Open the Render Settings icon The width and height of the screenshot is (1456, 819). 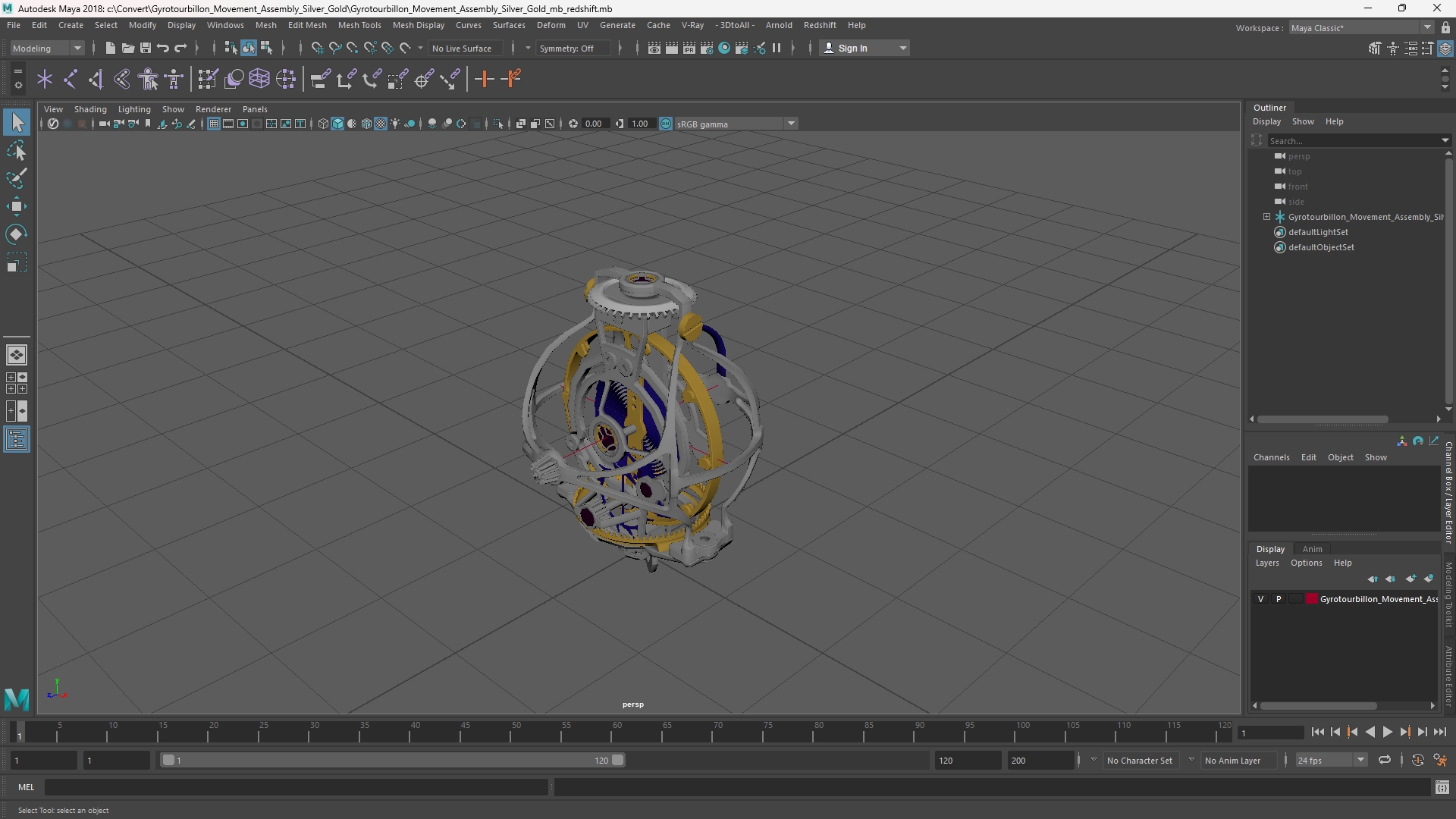tap(706, 48)
